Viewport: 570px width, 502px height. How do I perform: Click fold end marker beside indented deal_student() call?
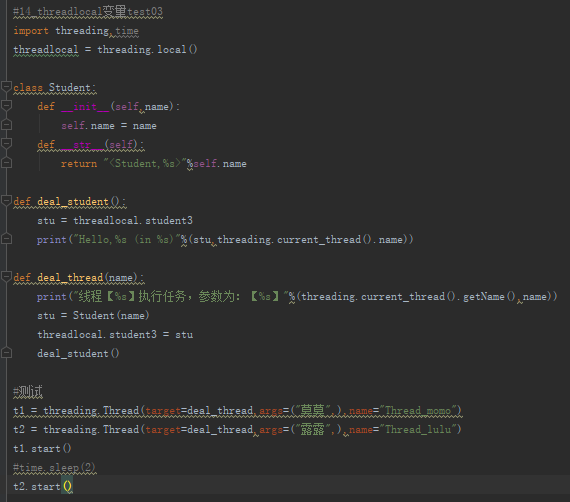(6, 353)
